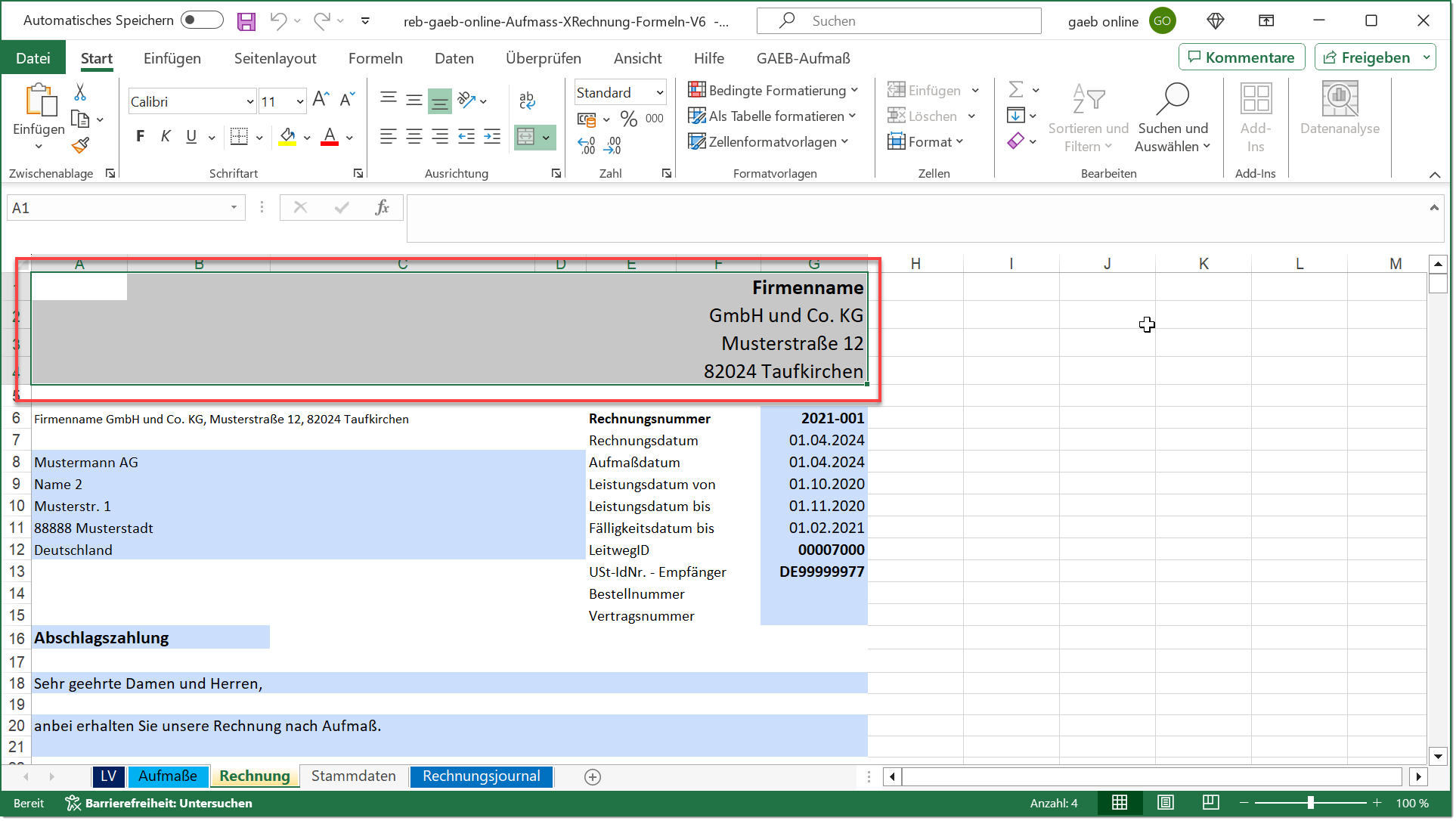Click the Format Painter brush icon

[80, 145]
